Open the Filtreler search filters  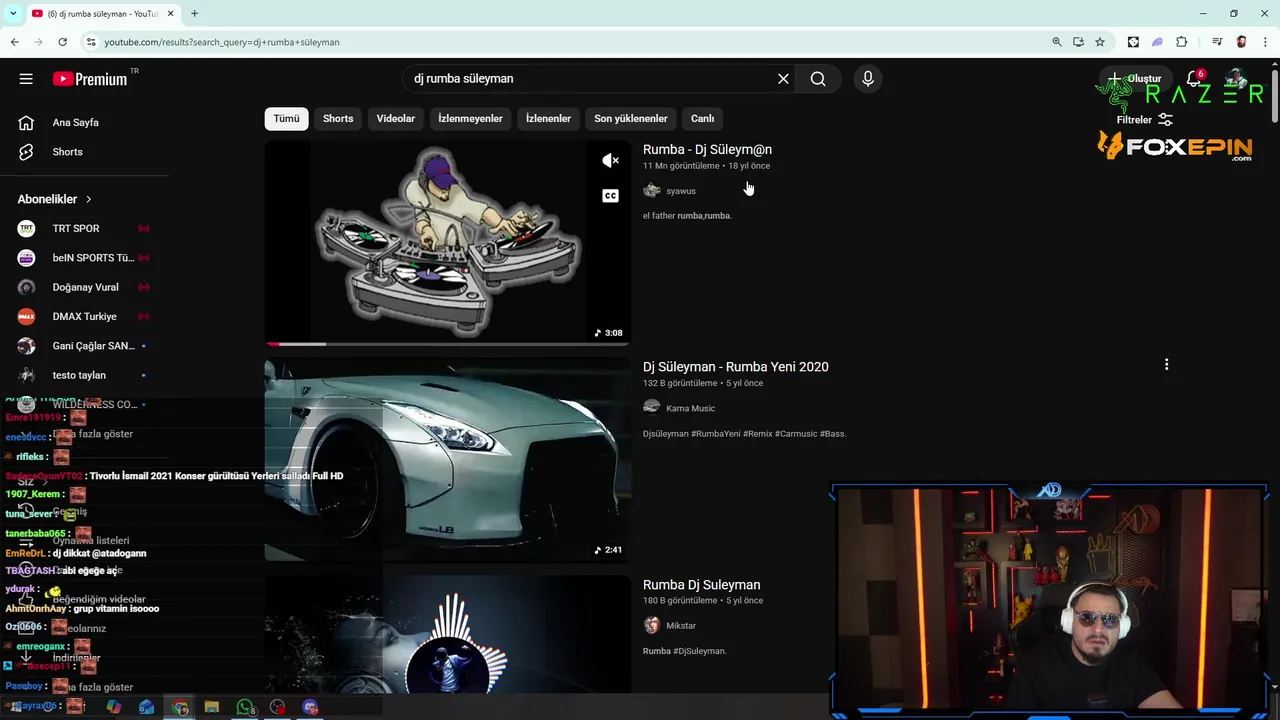pos(1145,120)
